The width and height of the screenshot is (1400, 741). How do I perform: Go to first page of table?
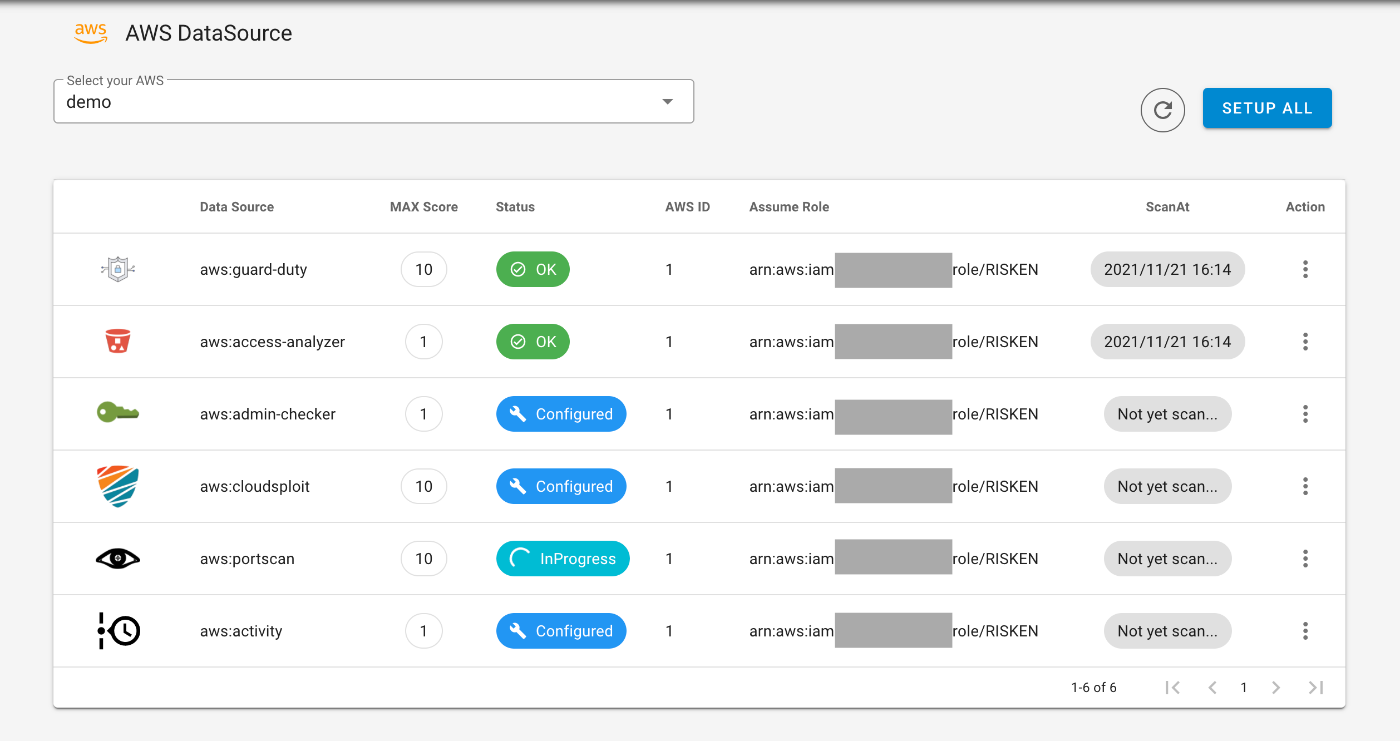coord(1174,687)
